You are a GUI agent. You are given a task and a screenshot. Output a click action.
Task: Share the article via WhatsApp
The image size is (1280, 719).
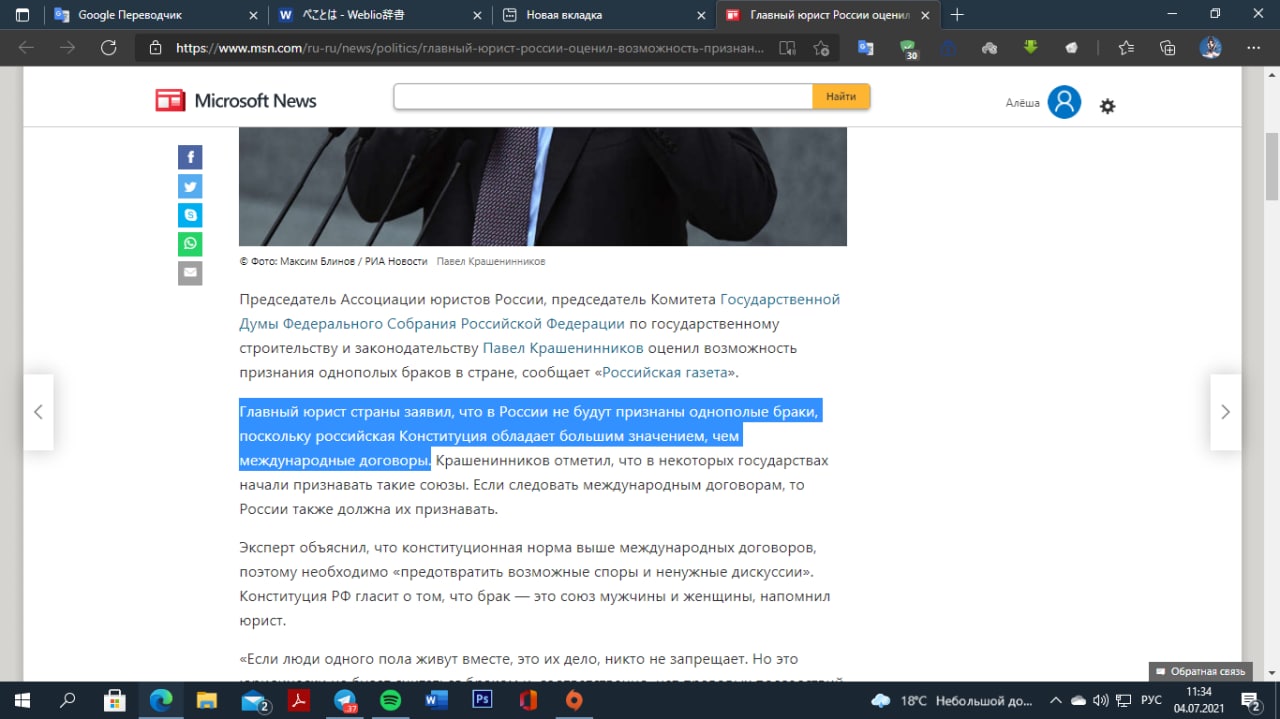coord(190,244)
